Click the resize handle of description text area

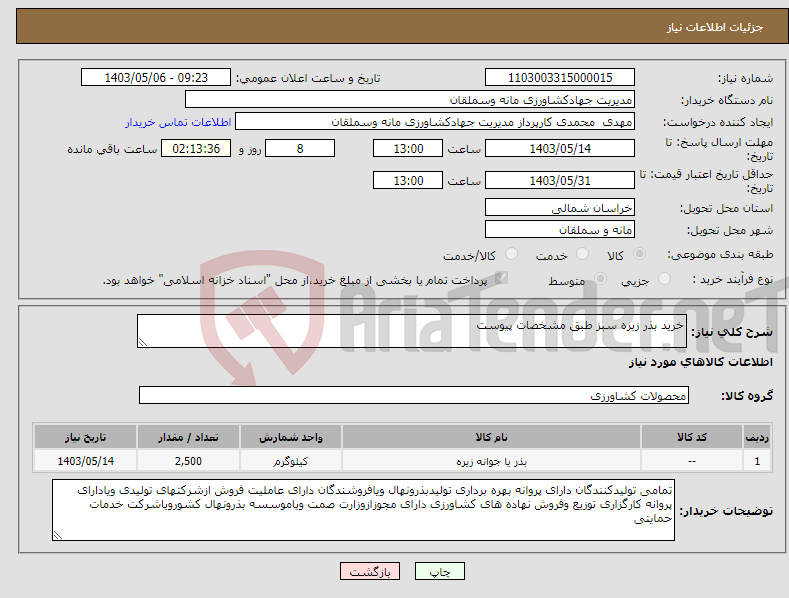click(143, 342)
